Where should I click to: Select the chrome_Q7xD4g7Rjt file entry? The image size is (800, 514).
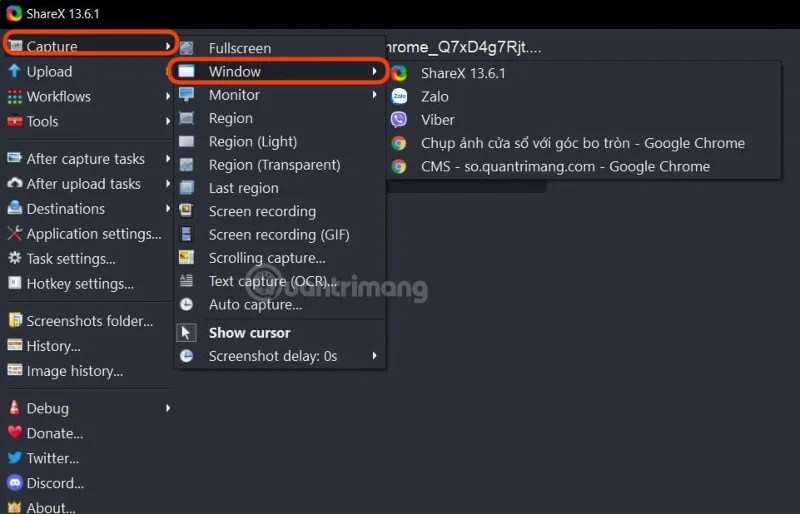click(x=463, y=47)
